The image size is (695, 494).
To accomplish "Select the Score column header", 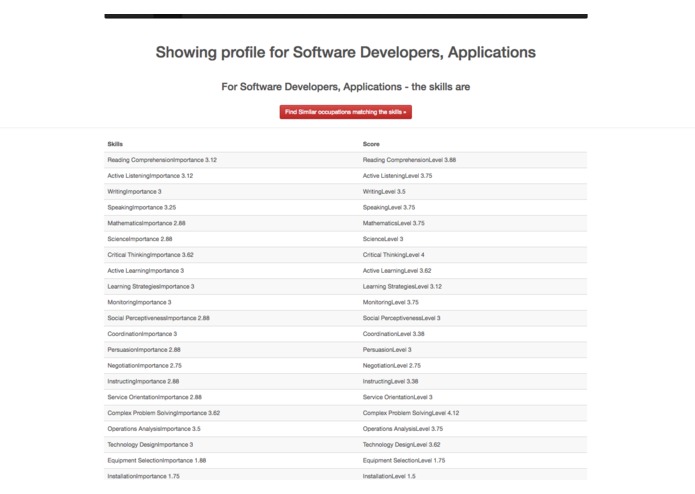I will tap(371, 144).
